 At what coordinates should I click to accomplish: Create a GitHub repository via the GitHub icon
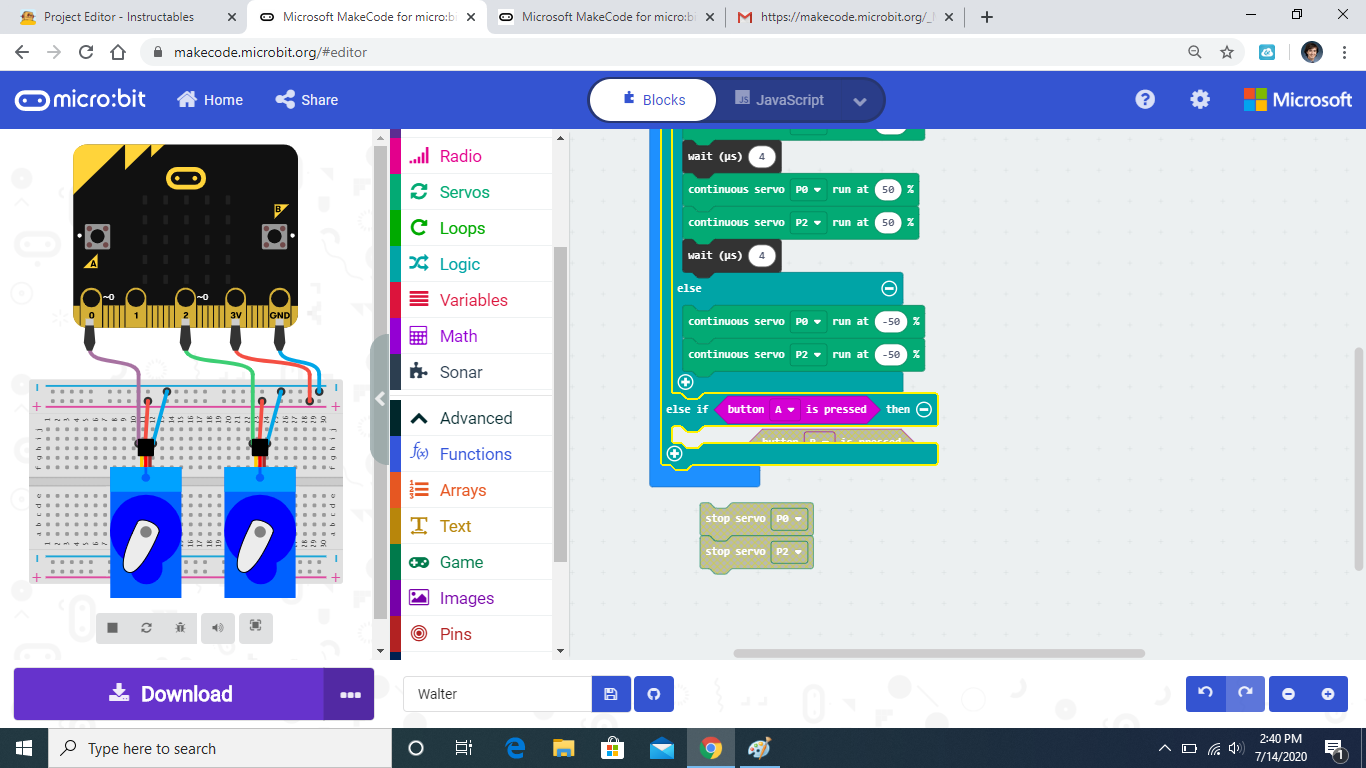point(654,694)
